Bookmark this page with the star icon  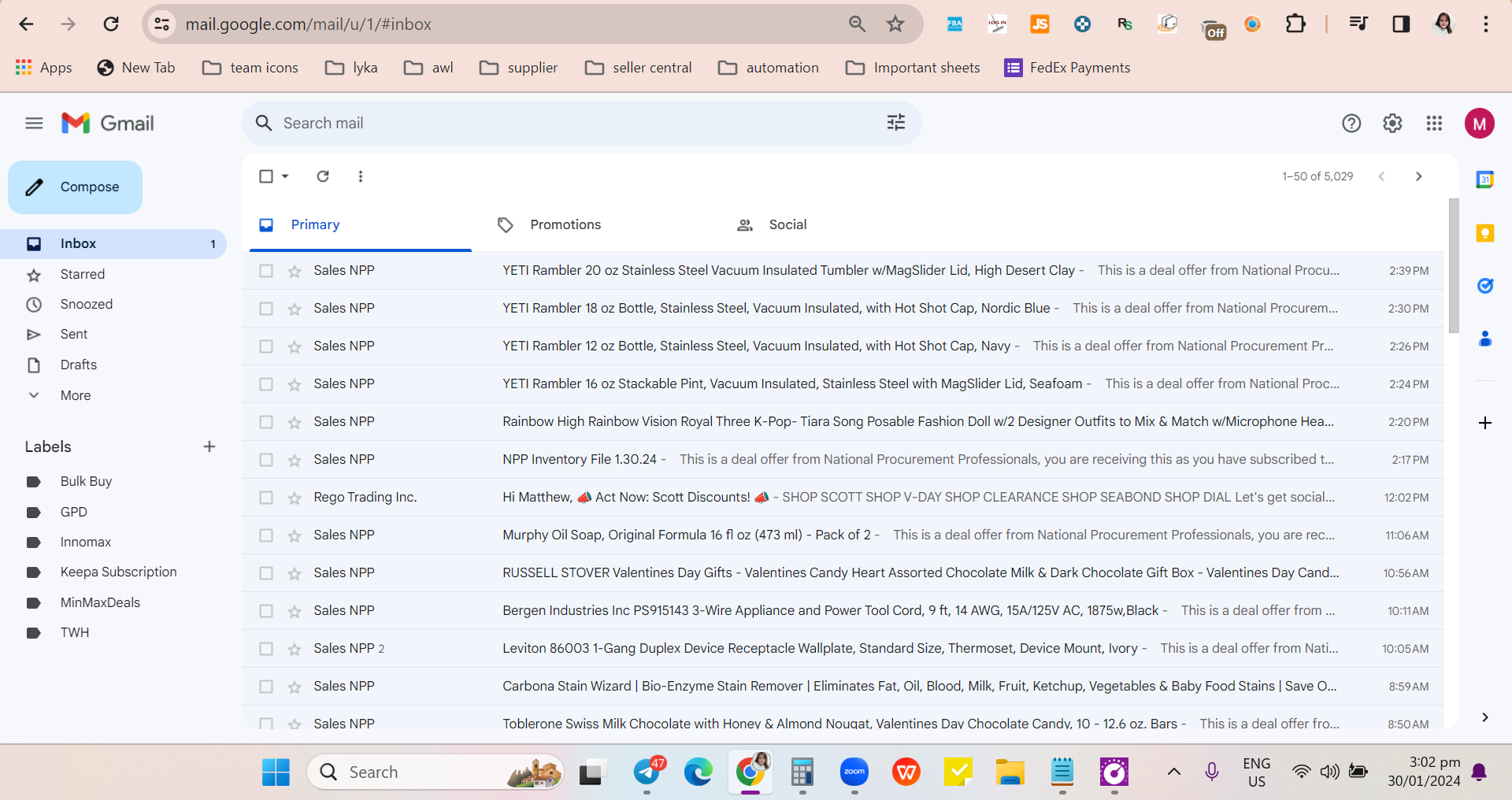895,24
